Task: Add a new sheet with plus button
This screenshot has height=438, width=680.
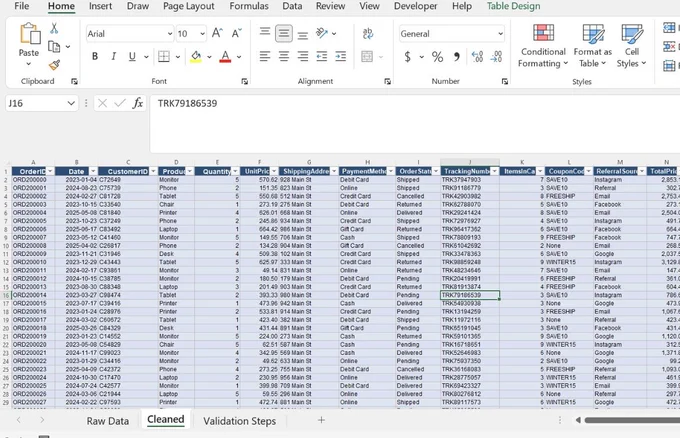Action: (321, 420)
